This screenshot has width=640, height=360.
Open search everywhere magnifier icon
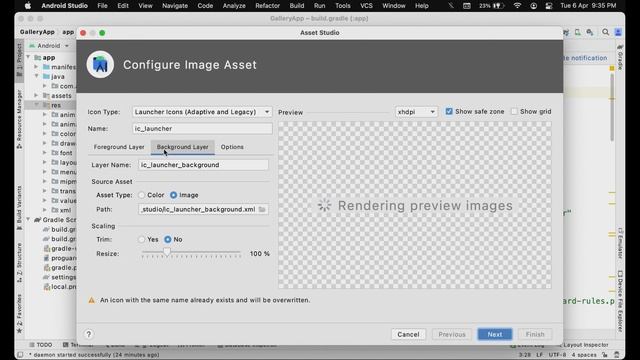pos(605,32)
